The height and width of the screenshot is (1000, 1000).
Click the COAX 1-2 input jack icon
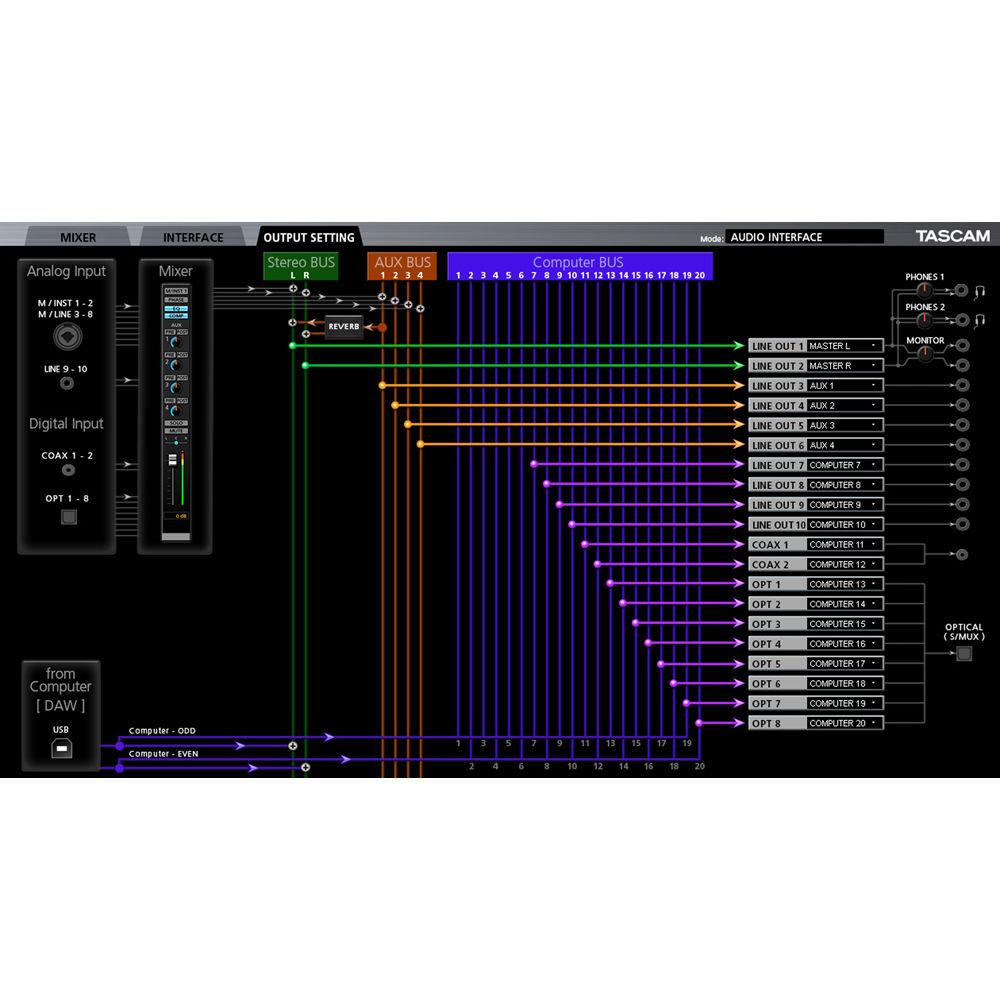pyautogui.click(x=68, y=471)
